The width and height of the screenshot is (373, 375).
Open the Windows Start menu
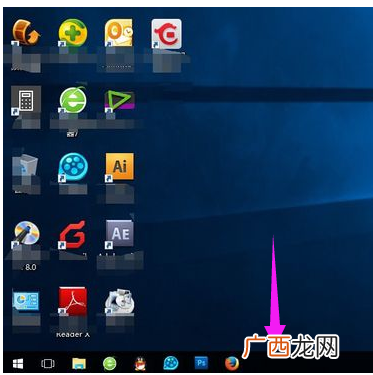click(18, 364)
